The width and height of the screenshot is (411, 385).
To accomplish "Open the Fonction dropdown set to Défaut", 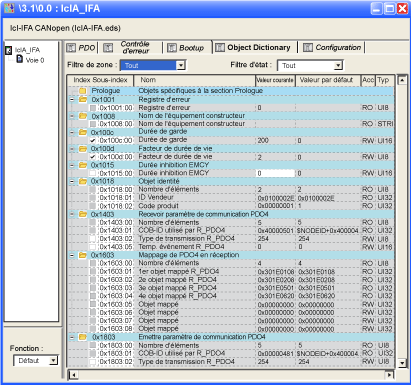I will [x=53, y=360].
